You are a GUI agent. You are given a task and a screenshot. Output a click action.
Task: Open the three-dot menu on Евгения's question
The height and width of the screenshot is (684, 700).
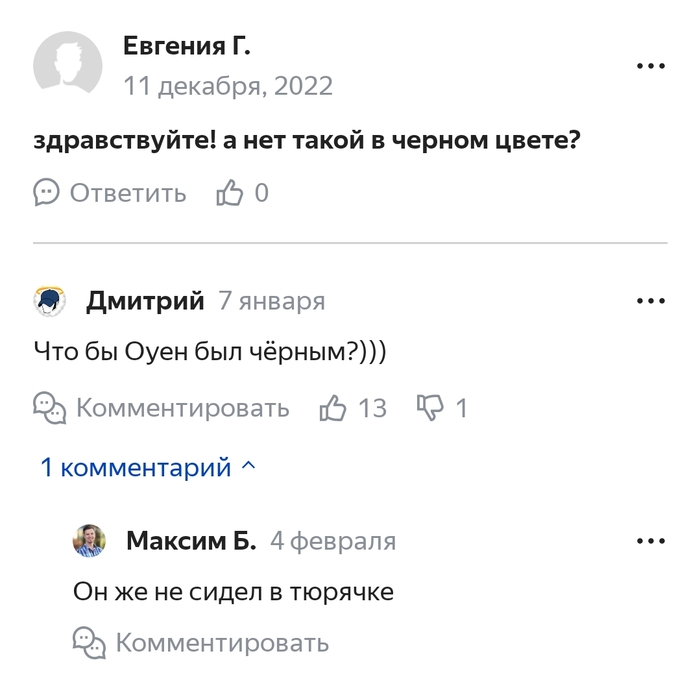651,66
